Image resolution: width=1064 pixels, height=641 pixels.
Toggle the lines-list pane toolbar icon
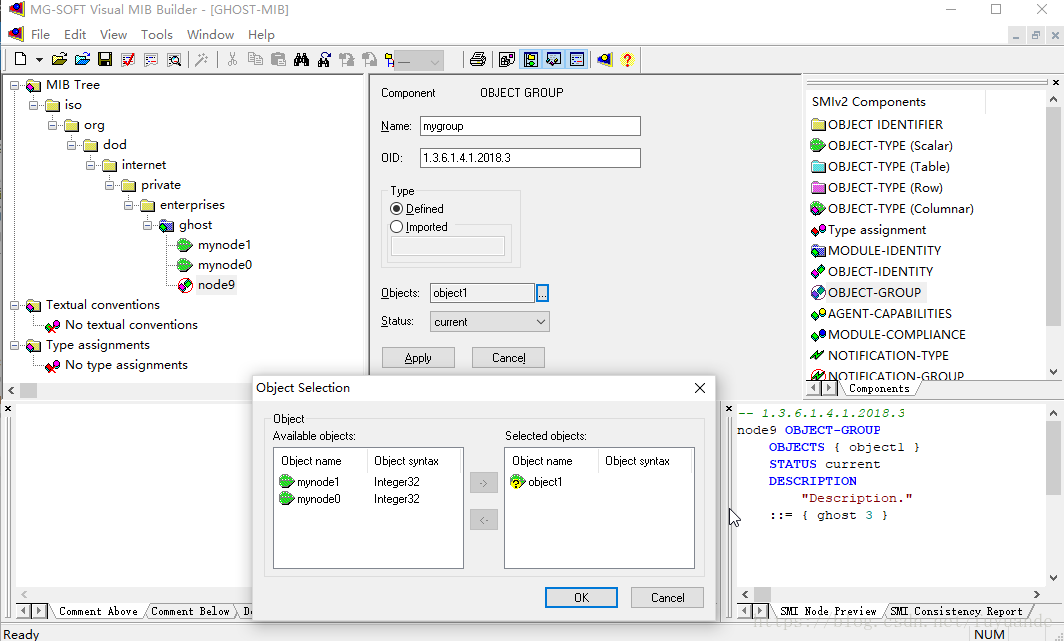pyautogui.click(x=577, y=60)
